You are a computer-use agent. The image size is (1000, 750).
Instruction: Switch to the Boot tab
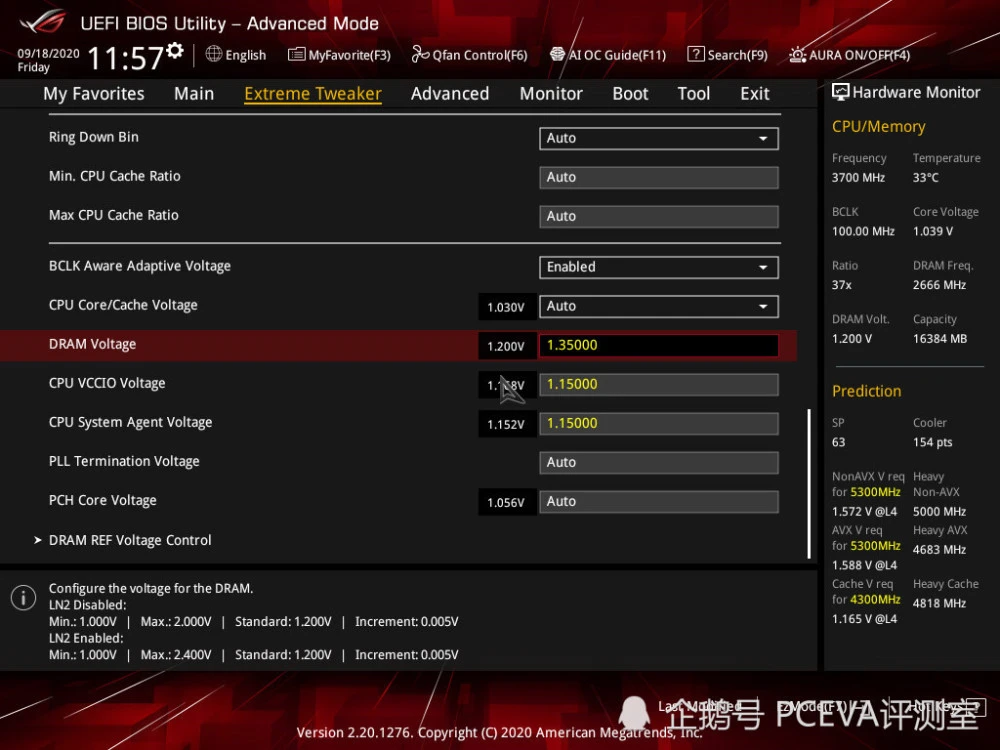pos(630,94)
